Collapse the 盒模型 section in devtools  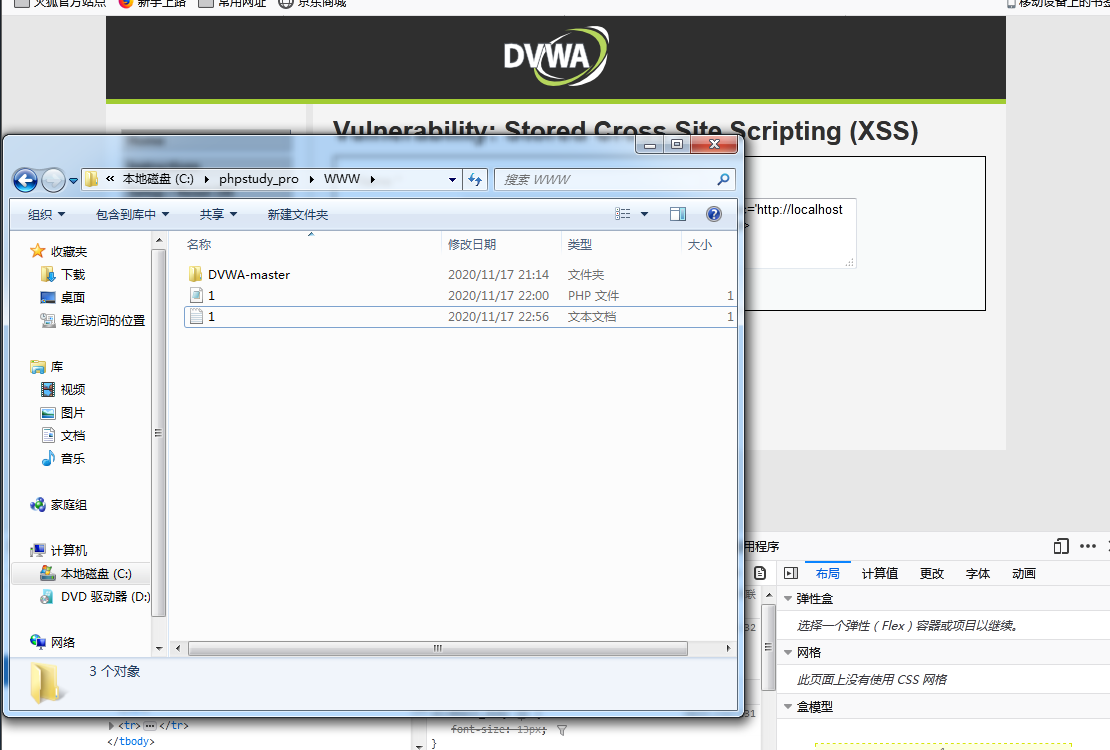coord(788,706)
